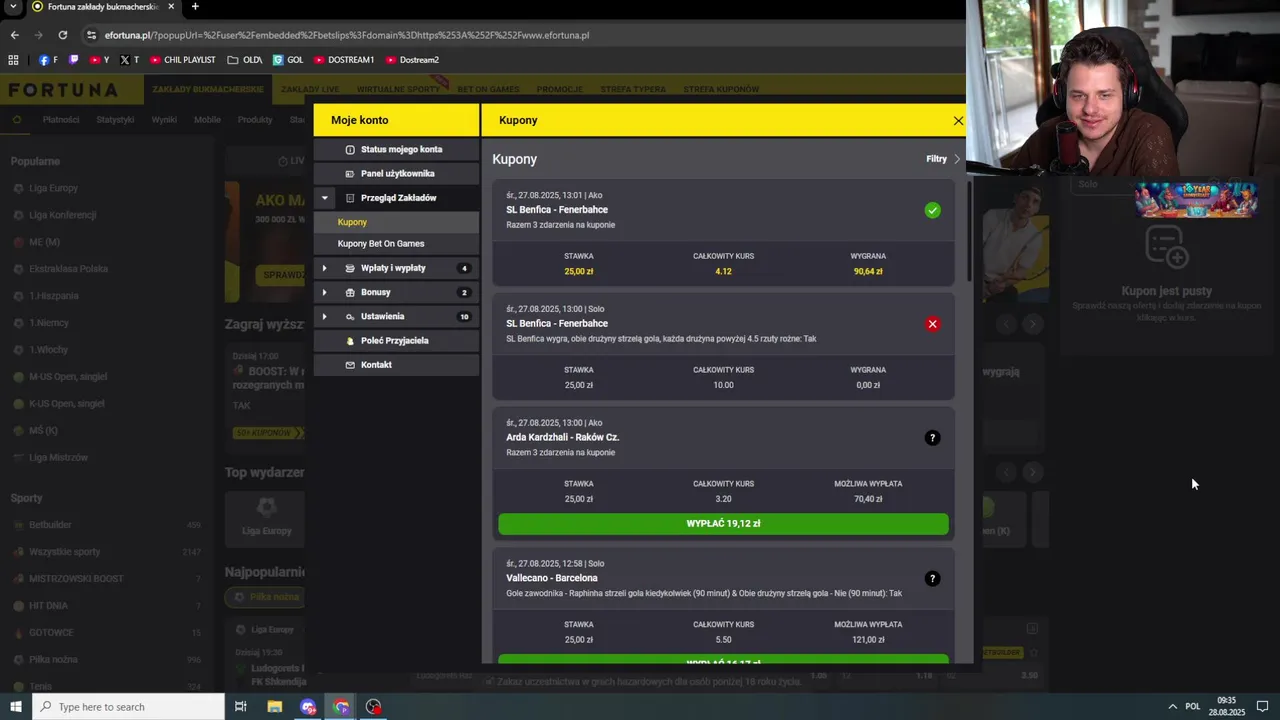Click the 121,00 zł possible payout value
The image size is (1280, 720).
(868, 640)
